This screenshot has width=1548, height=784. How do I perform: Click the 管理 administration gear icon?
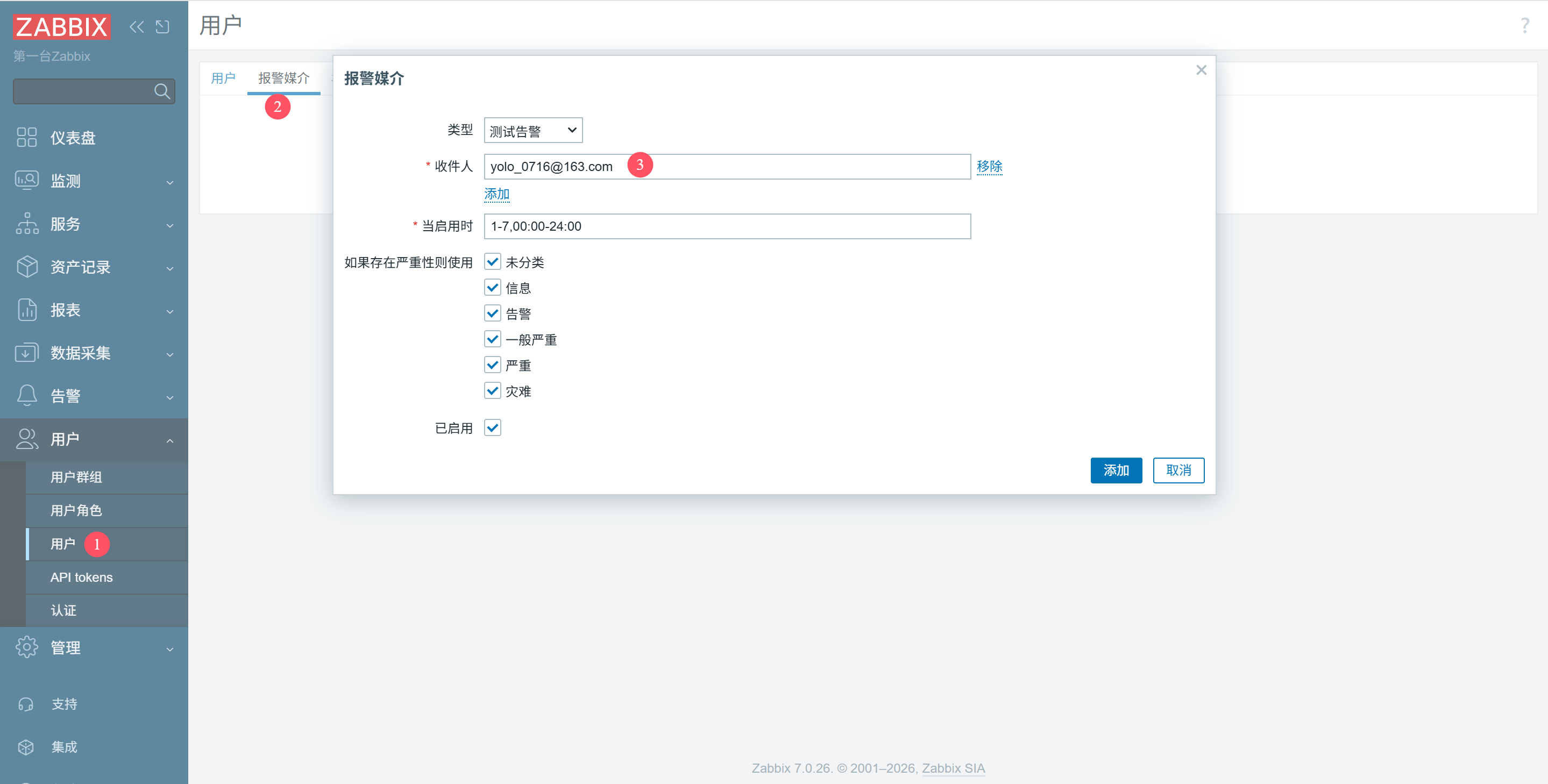coord(26,647)
